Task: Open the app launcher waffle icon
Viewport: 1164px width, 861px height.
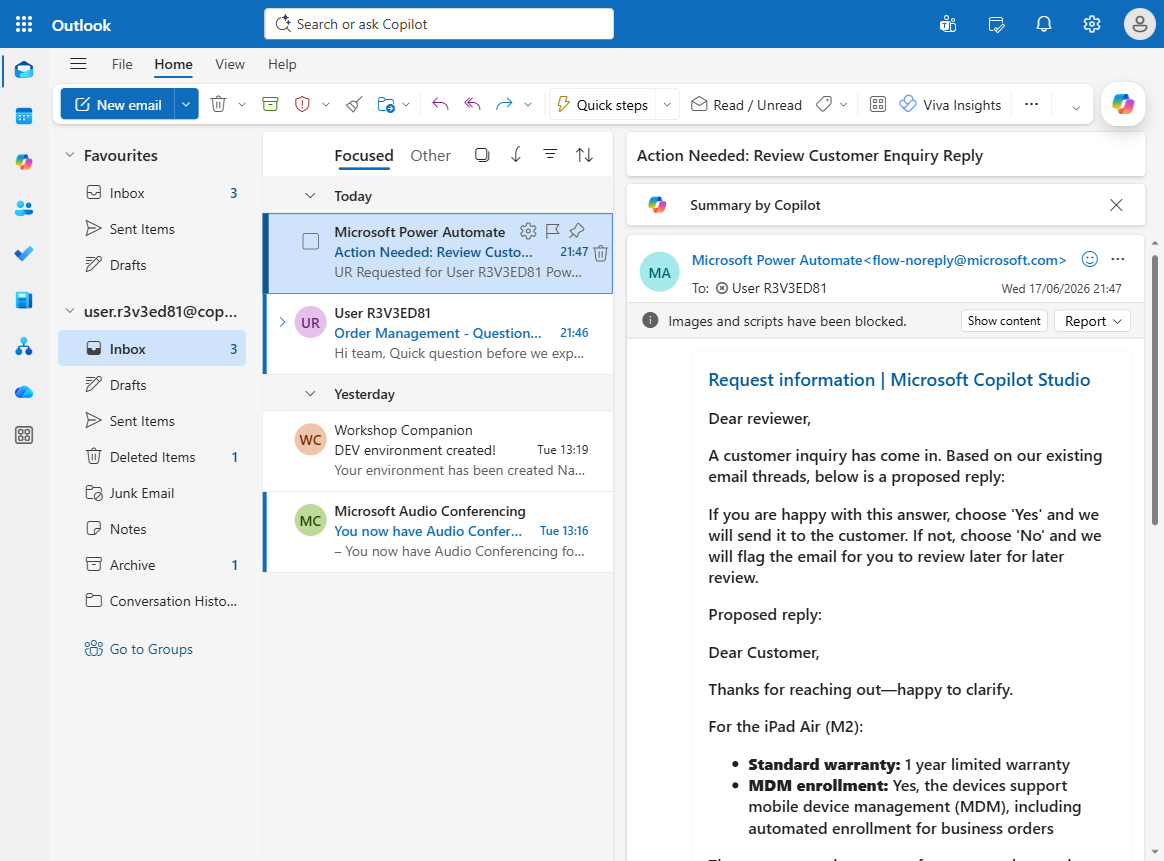Action: pos(24,24)
